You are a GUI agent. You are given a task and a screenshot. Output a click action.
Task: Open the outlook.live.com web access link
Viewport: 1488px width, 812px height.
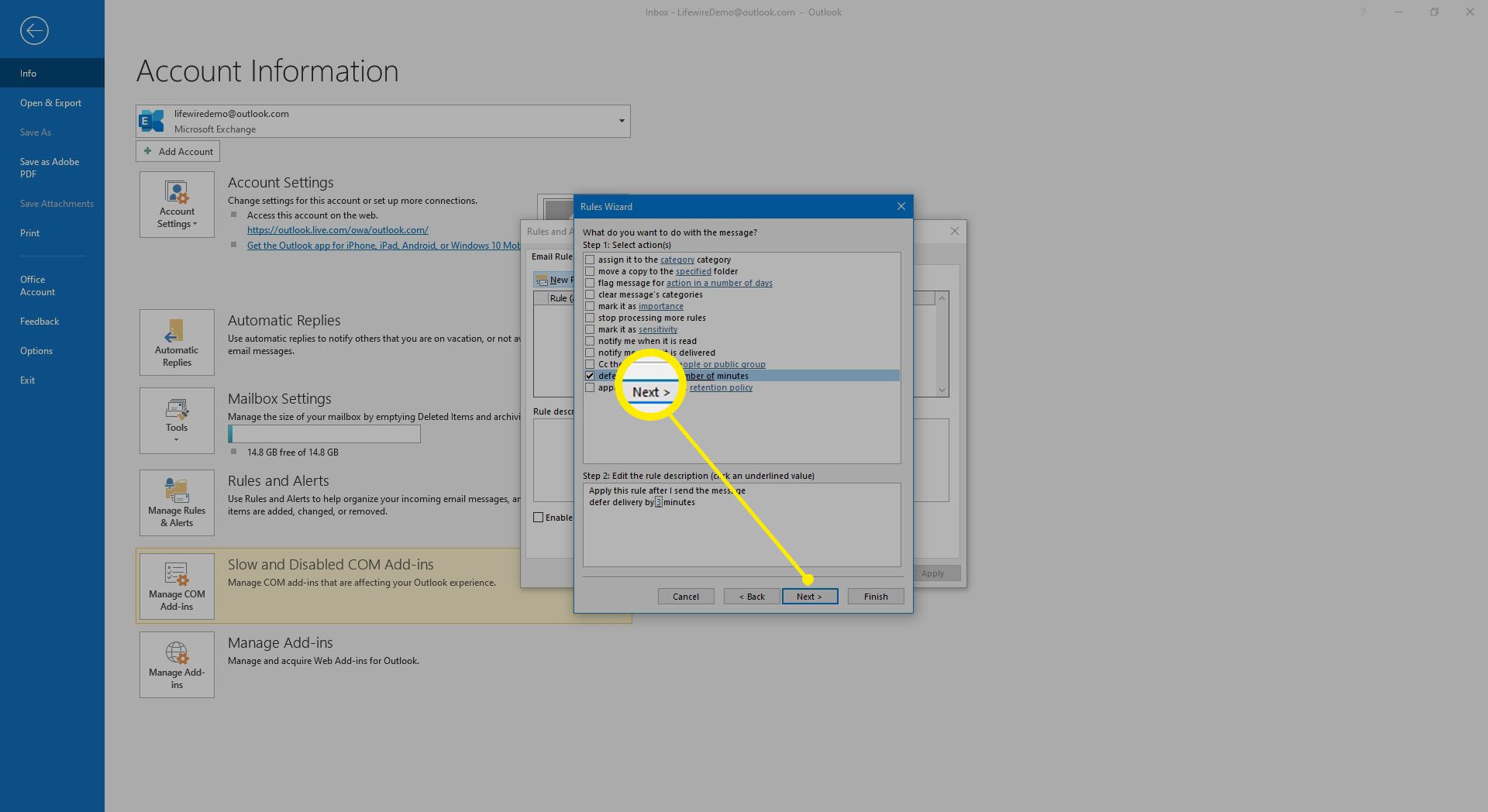338,230
